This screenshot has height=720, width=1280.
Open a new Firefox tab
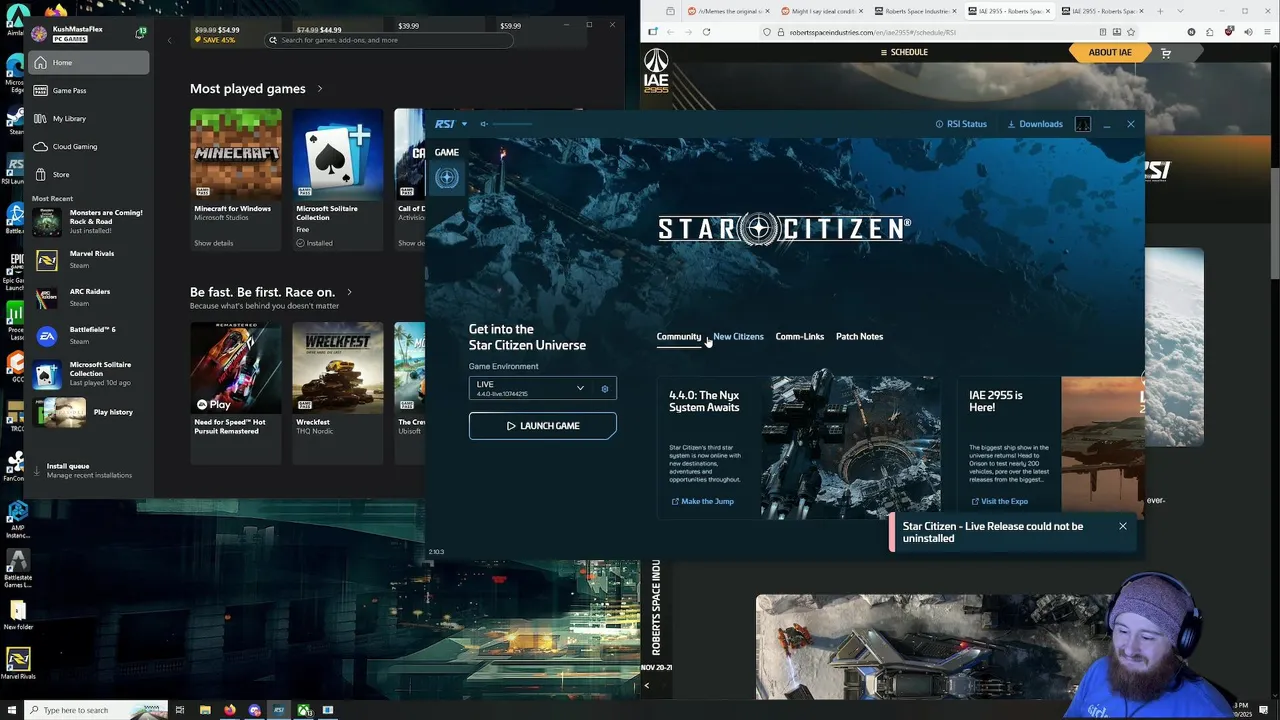1160,11
